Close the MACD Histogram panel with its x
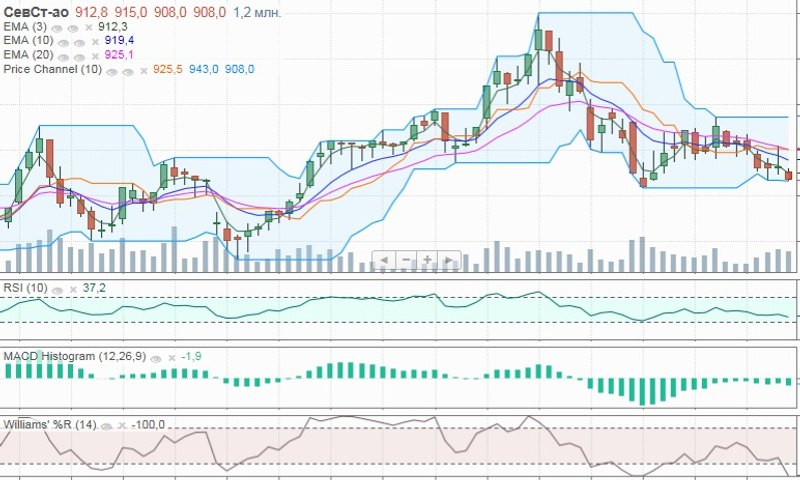The image size is (800, 480). click(x=172, y=358)
